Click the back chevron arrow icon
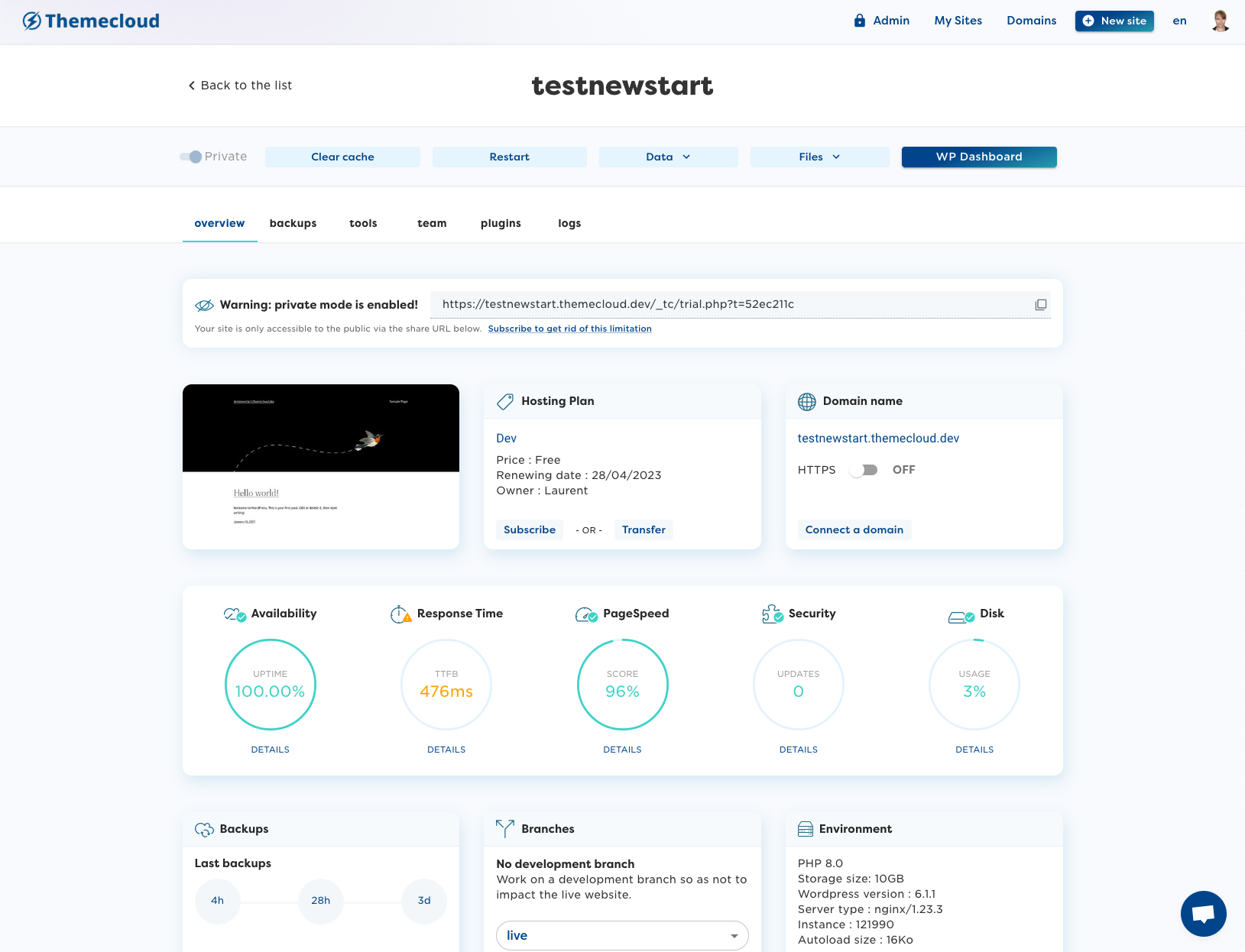Image resolution: width=1245 pixels, height=952 pixels. click(192, 86)
